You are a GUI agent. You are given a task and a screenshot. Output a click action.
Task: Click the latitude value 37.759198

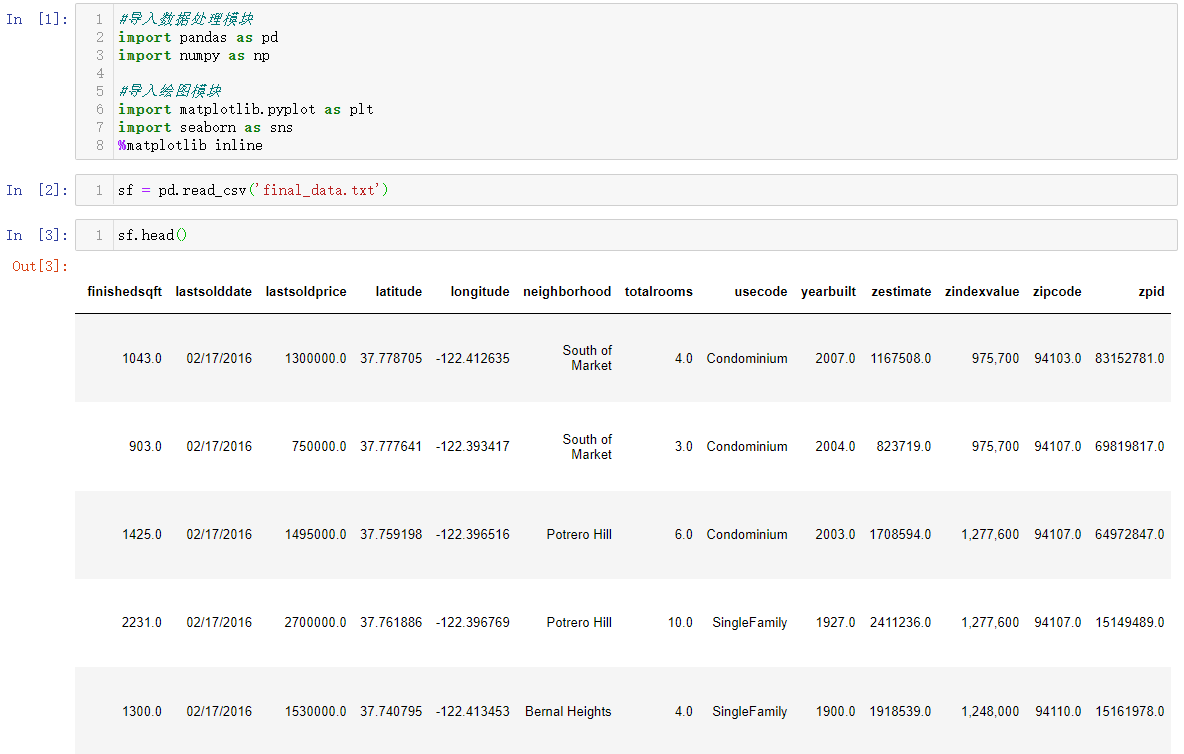(391, 534)
